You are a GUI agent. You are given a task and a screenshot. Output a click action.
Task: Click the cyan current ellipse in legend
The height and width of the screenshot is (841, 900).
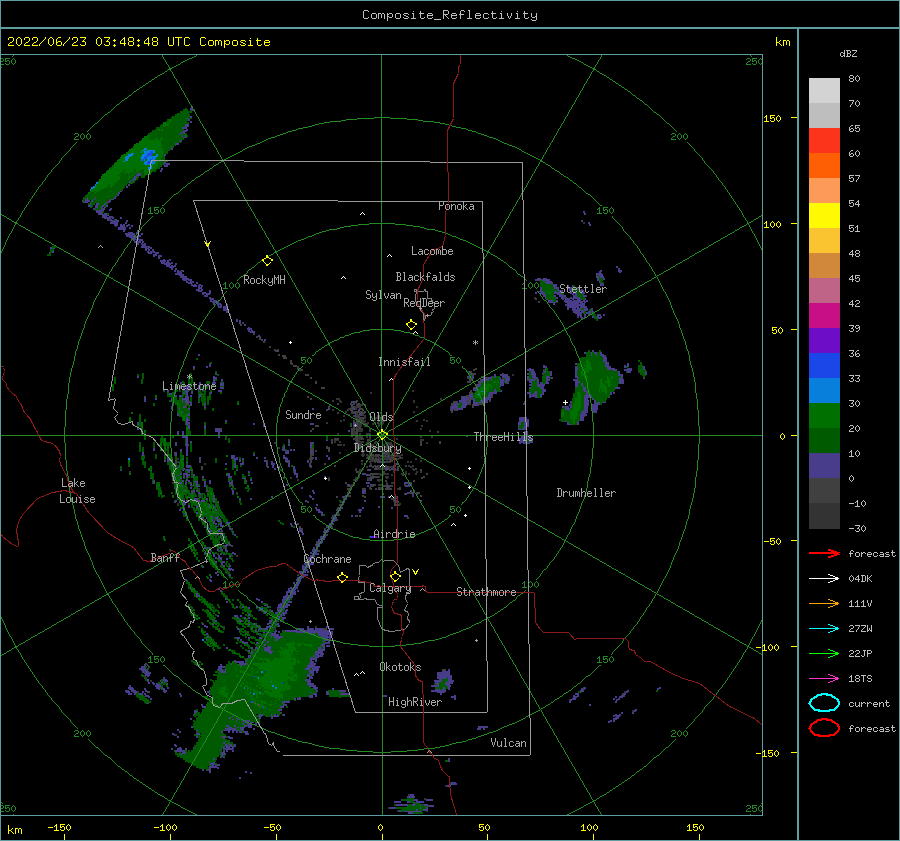coord(824,703)
